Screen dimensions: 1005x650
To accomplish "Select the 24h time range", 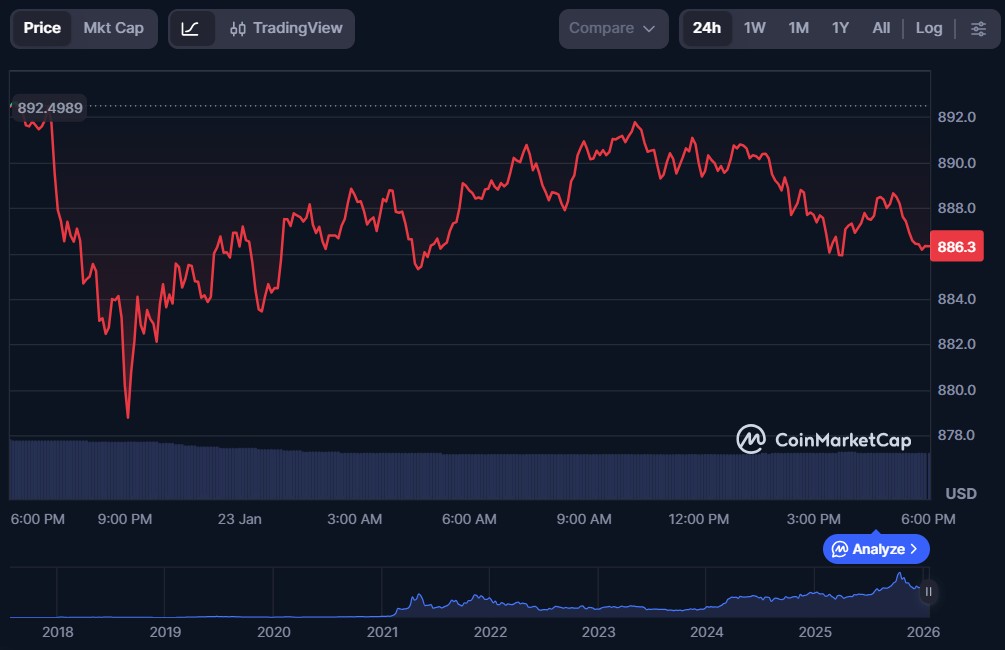I will (x=707, y=28).
